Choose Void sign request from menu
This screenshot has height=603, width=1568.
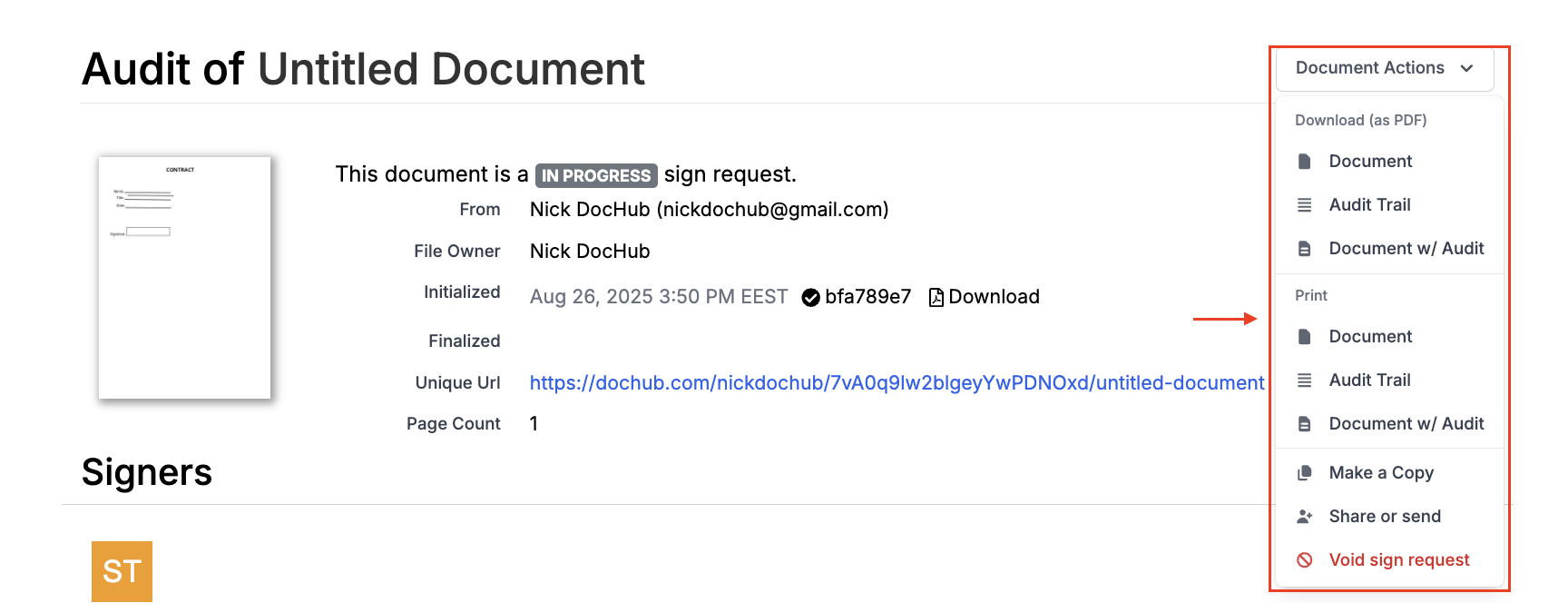point(1398,560)
